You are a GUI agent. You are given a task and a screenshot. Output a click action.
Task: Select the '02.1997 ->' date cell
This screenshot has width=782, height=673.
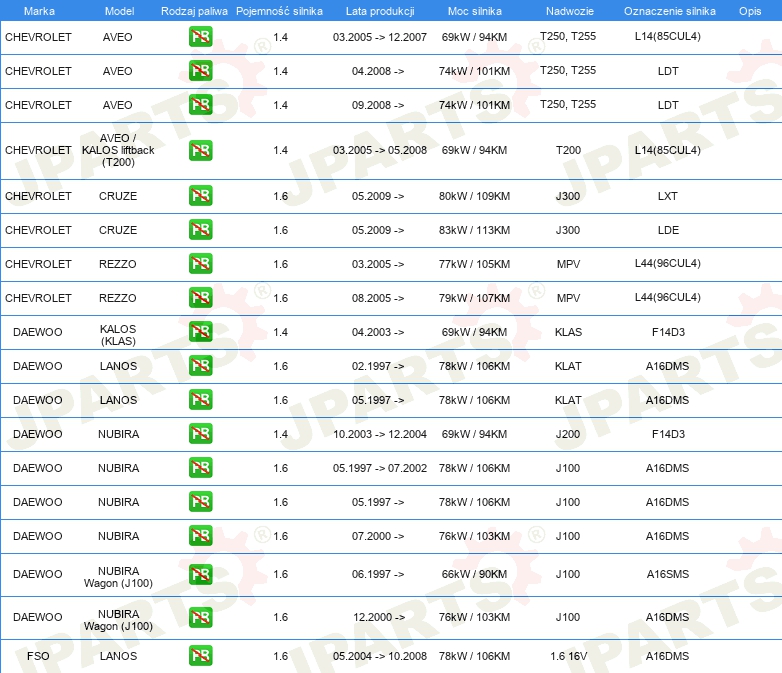pyautogui.click(x=378, y=366)
